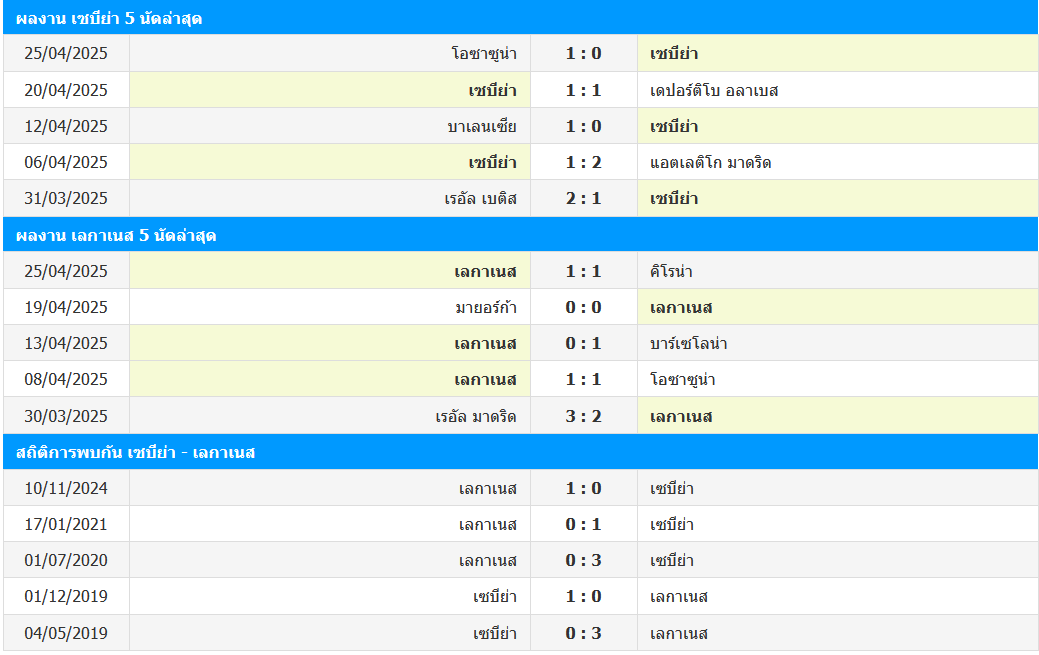
Task: Click the score 2 : 1 in the 31/03/2025 row
Action: pos(584,198)
